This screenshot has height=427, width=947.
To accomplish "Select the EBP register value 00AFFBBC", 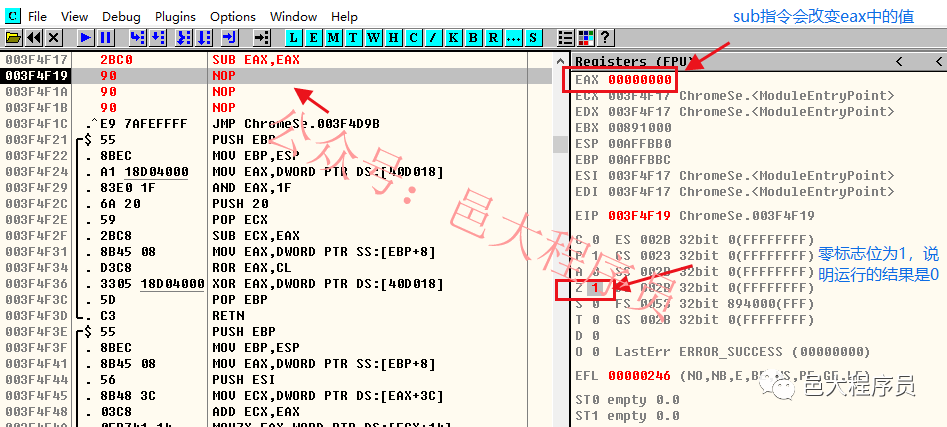I will coord(640,159).
